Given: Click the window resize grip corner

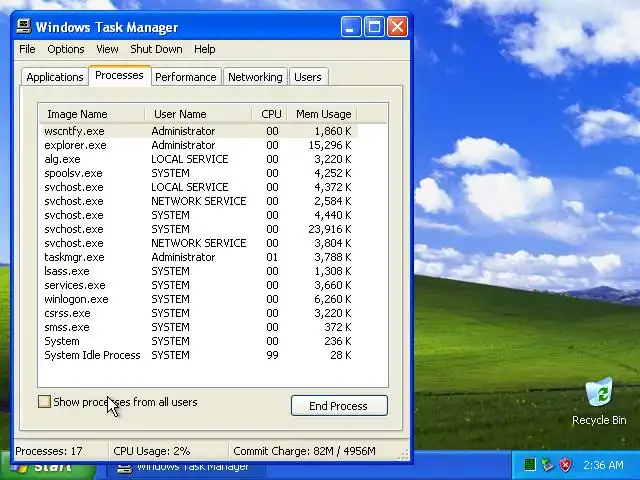Looking at the screenshot, I should pos(404,455).
